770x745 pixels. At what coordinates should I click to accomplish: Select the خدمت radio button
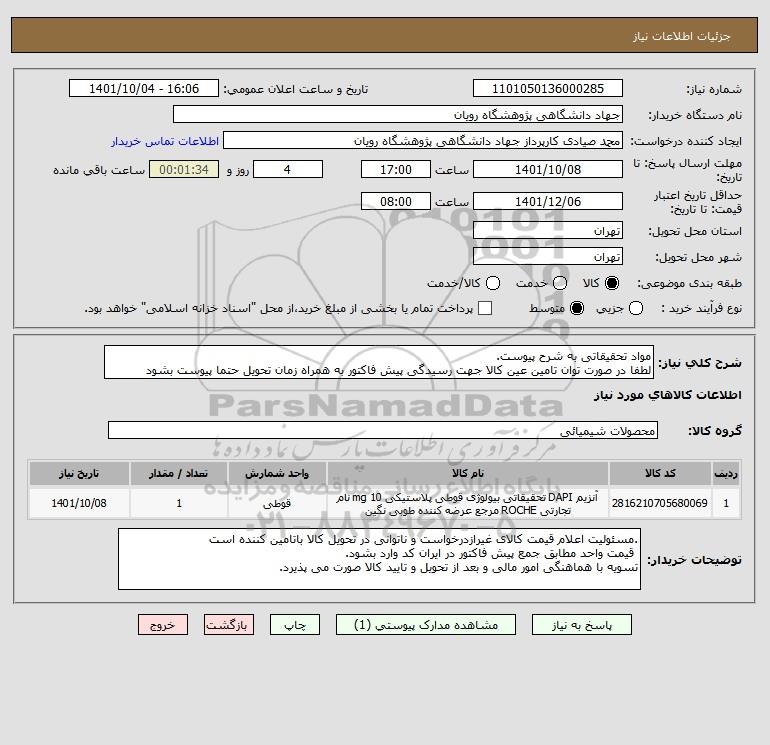(x=560, y=283)
